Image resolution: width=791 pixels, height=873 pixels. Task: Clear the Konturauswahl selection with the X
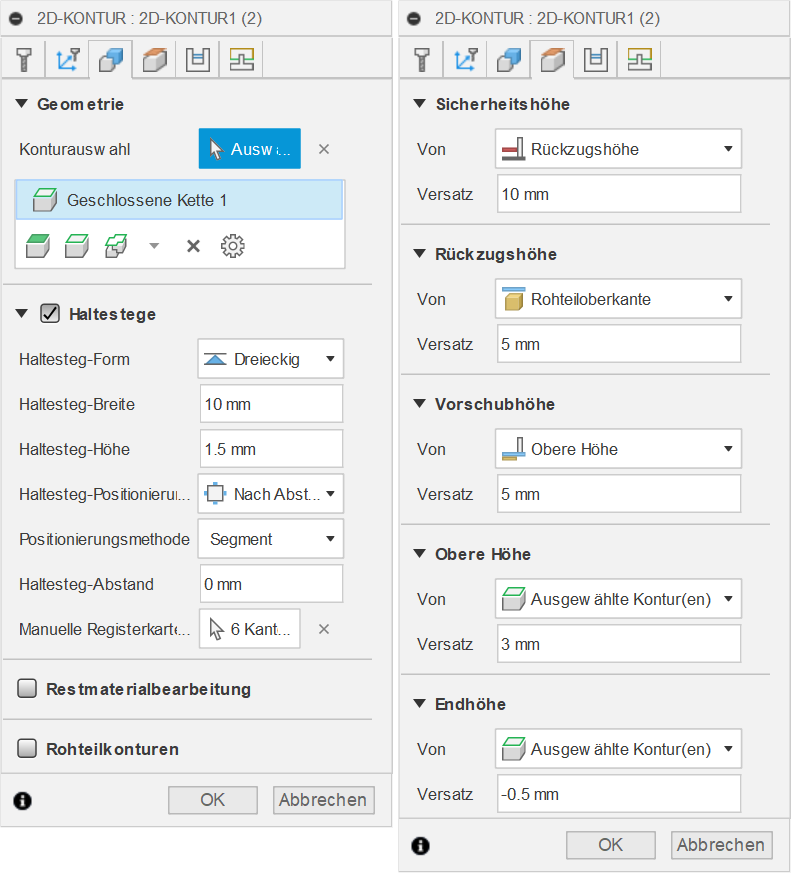click(x=323, y=149)
